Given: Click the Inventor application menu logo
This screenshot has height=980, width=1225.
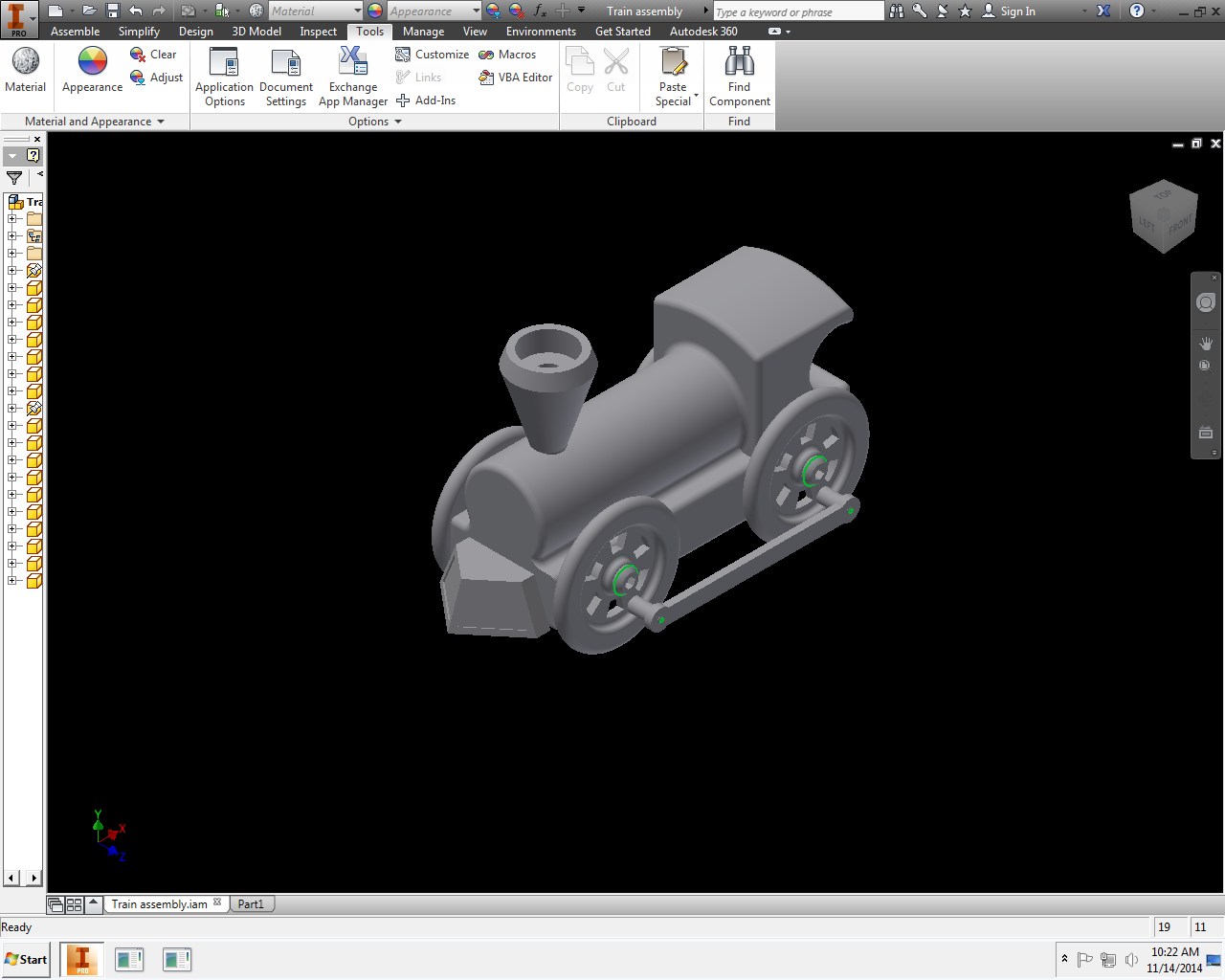Looking at the screenshot, I should pos(18,18).
